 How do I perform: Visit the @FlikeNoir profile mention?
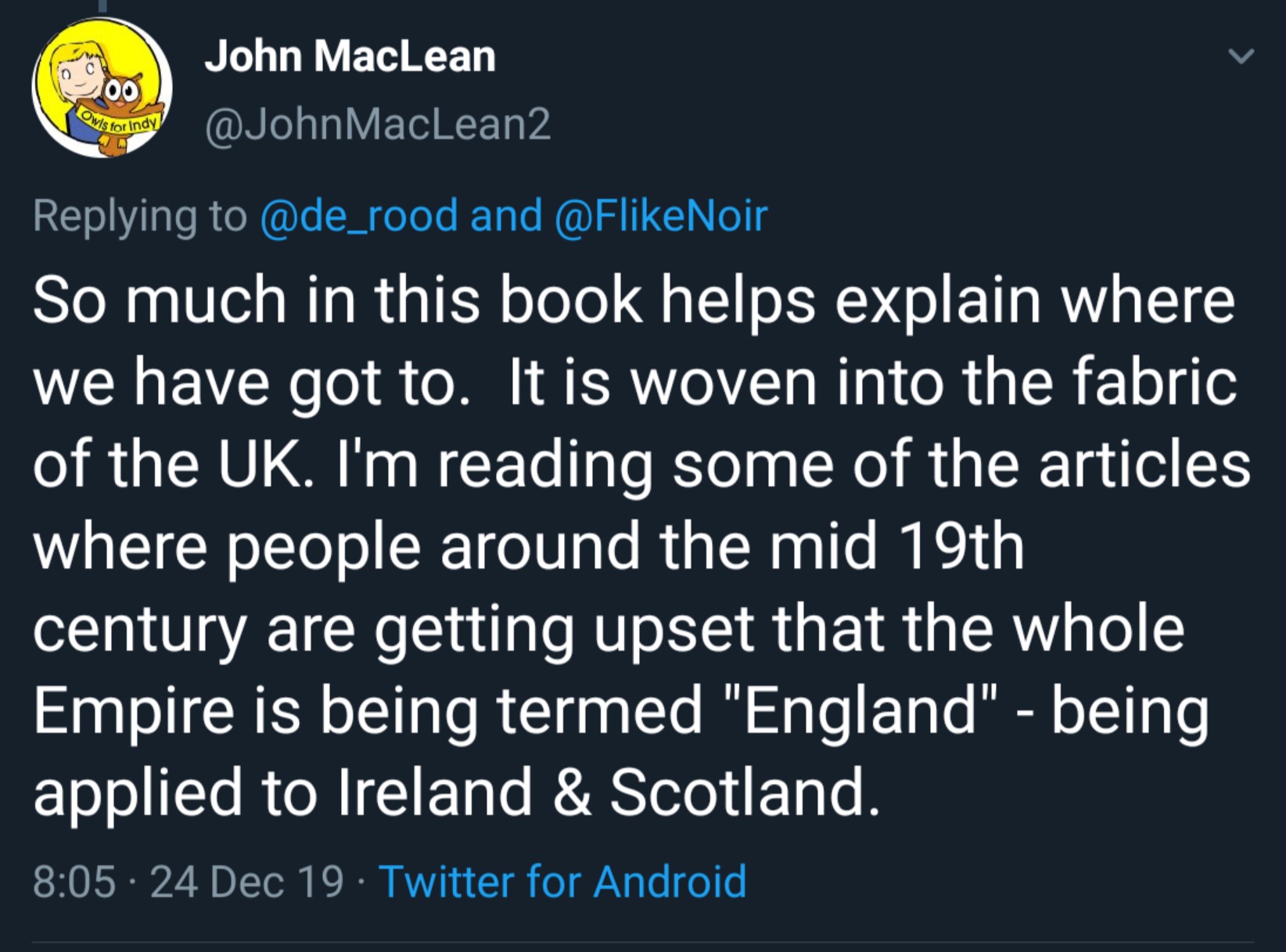(x=661, y=216)
